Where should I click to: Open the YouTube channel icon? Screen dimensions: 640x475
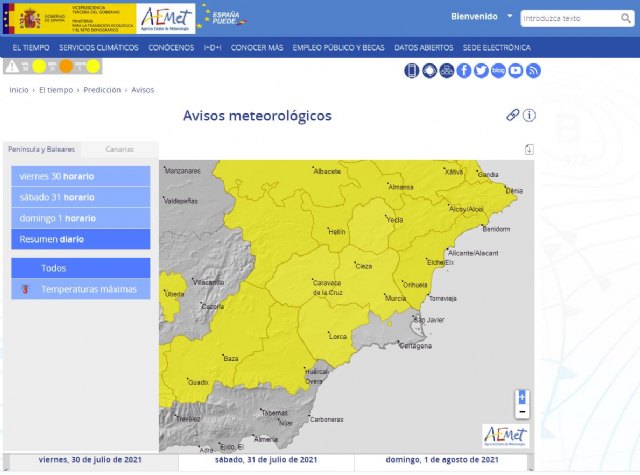tap(515, 70)
